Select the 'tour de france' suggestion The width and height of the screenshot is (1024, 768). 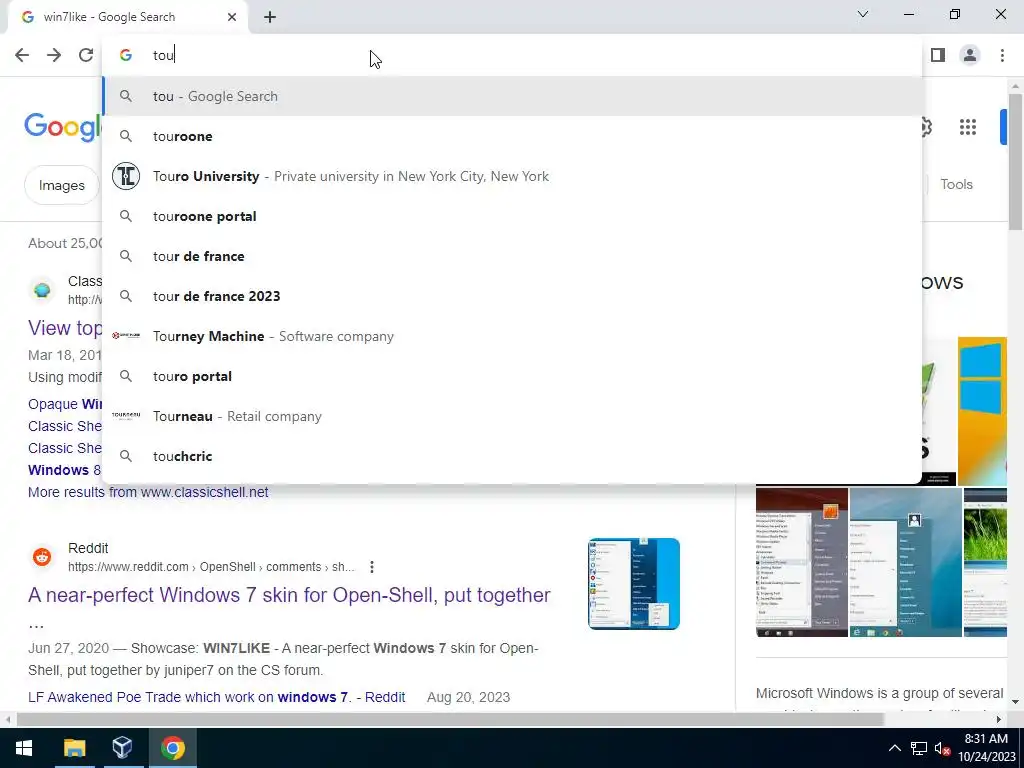[512, 256]
